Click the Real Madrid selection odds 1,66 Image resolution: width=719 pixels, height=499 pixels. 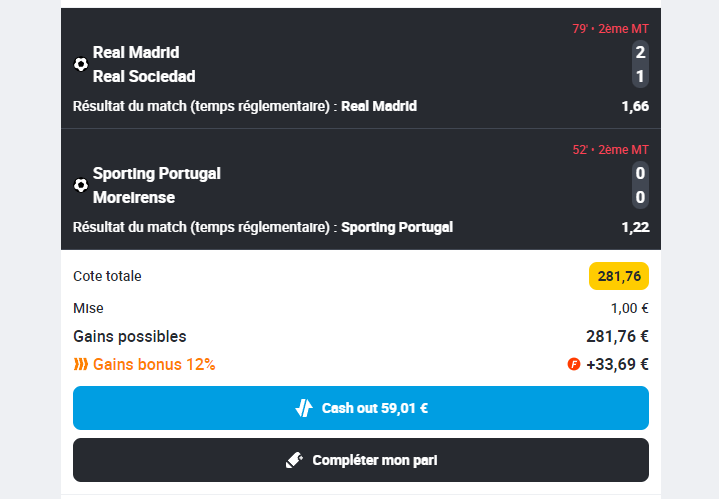click(635, 106)
